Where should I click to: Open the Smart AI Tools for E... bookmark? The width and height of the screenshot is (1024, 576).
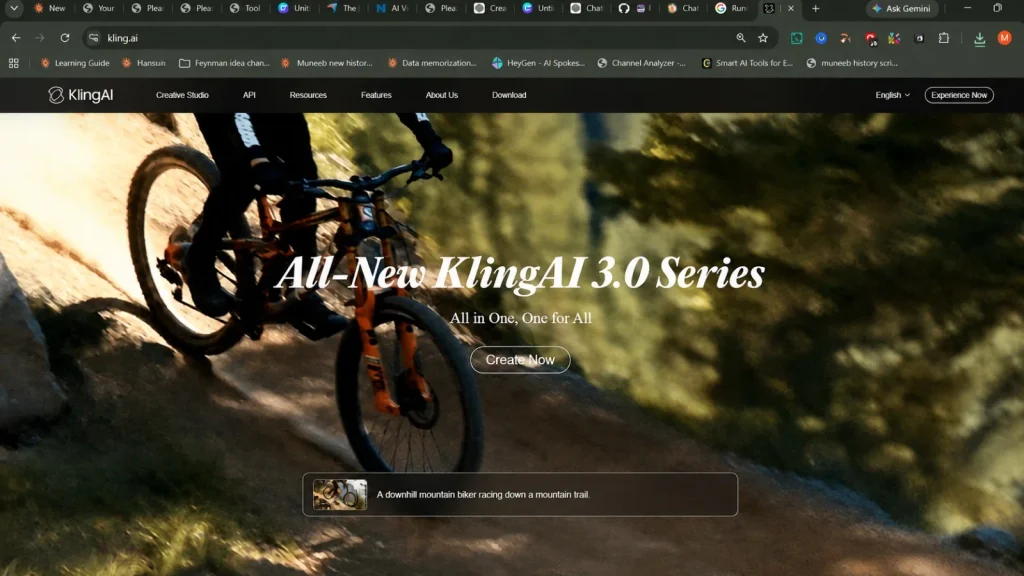click(x=747, y=63)
